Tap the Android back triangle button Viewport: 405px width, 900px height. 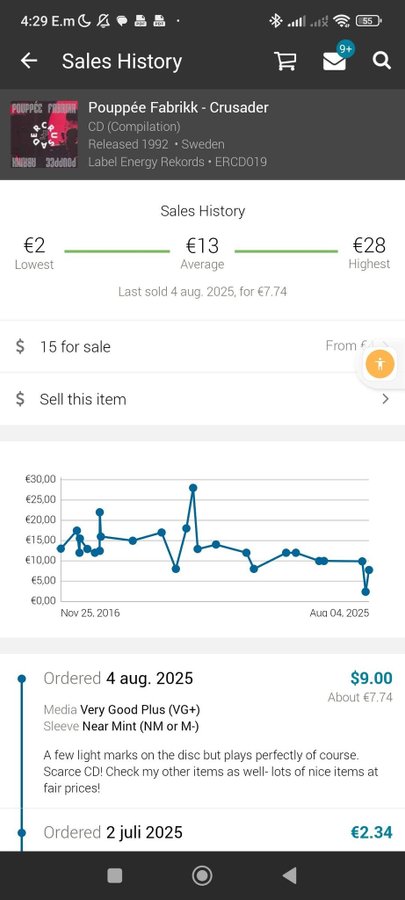[290, 875]
